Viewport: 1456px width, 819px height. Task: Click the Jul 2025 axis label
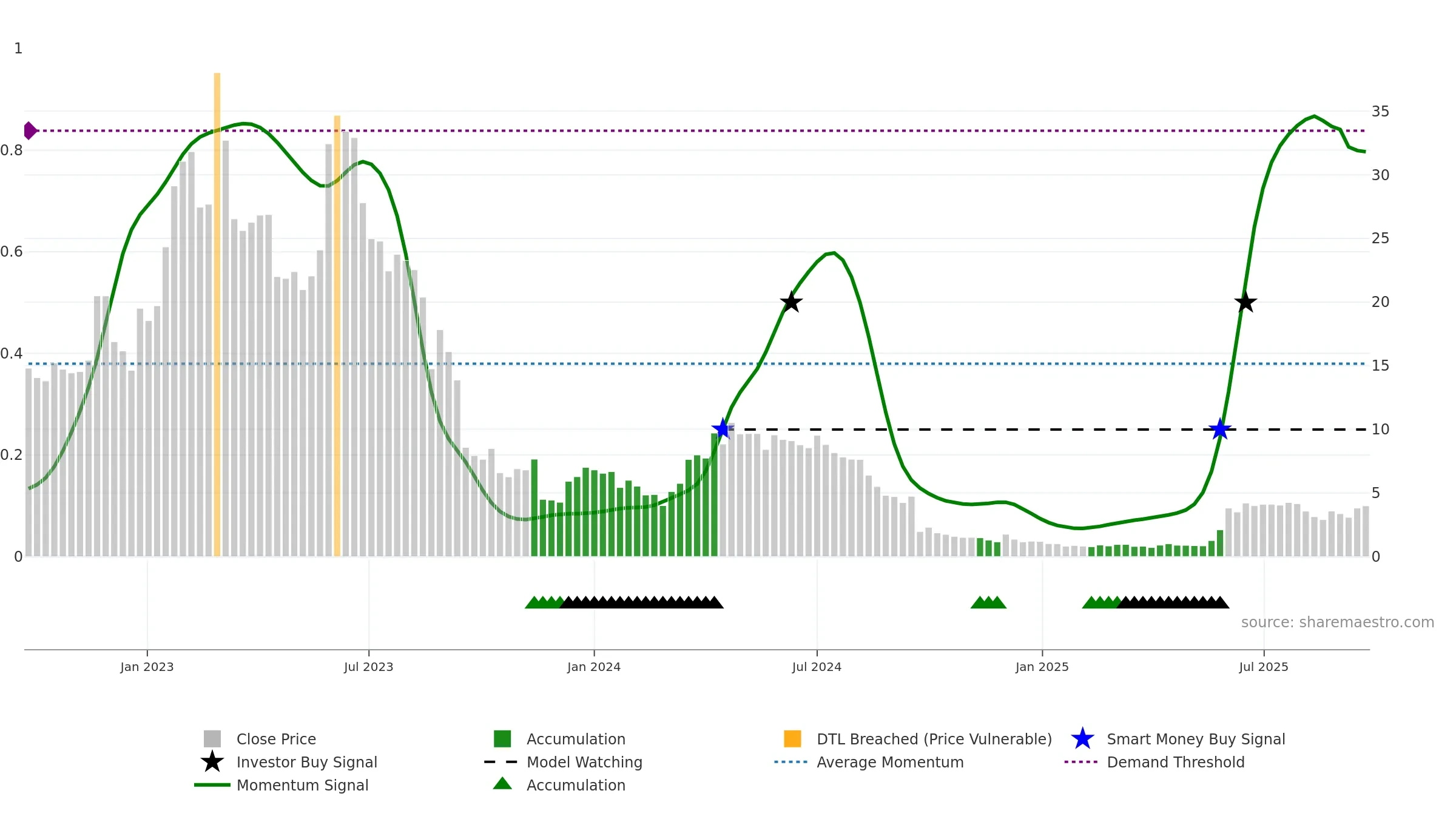click(1263, 667)
